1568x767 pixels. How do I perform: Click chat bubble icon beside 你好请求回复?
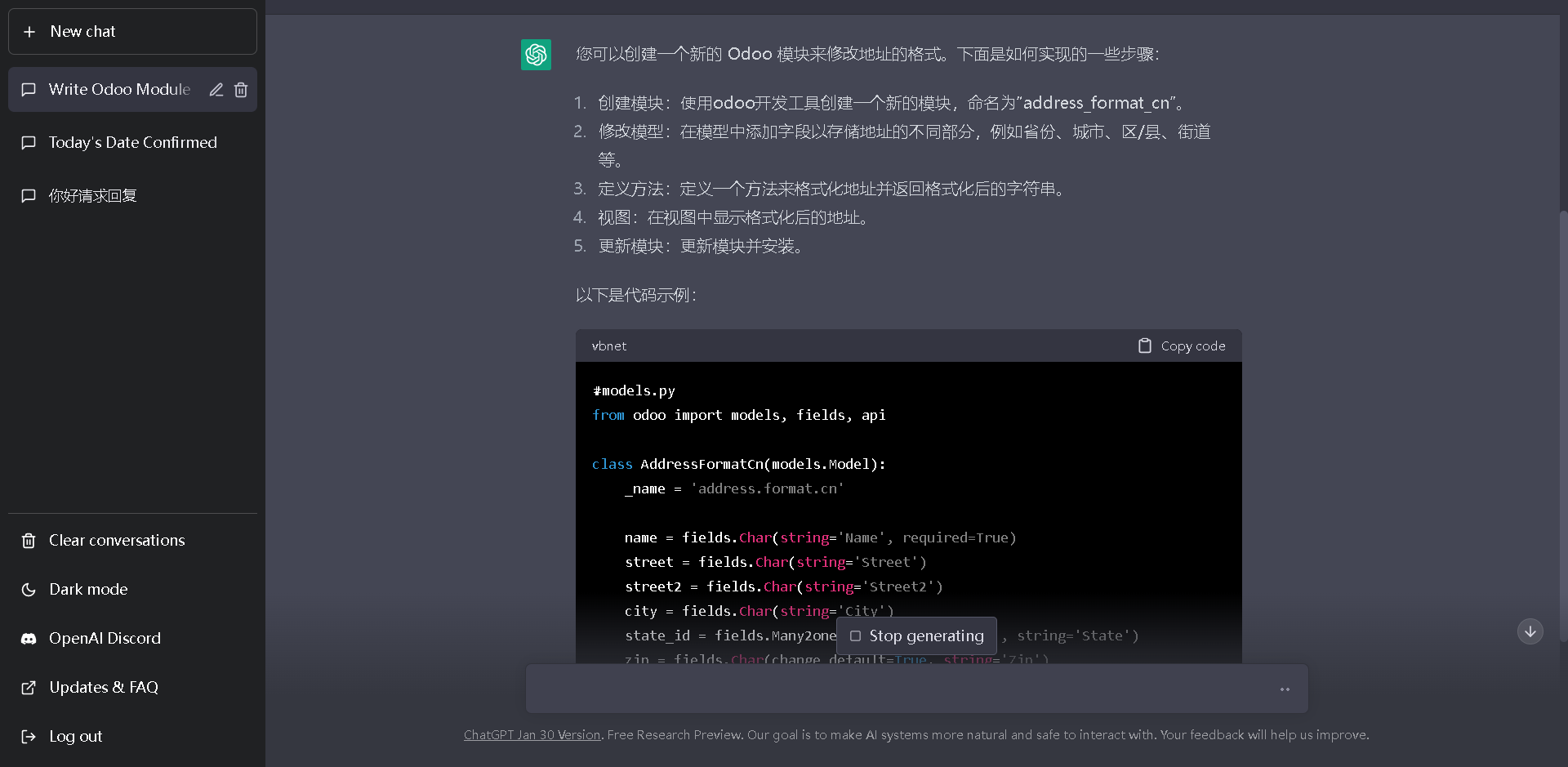pos(29,196)
